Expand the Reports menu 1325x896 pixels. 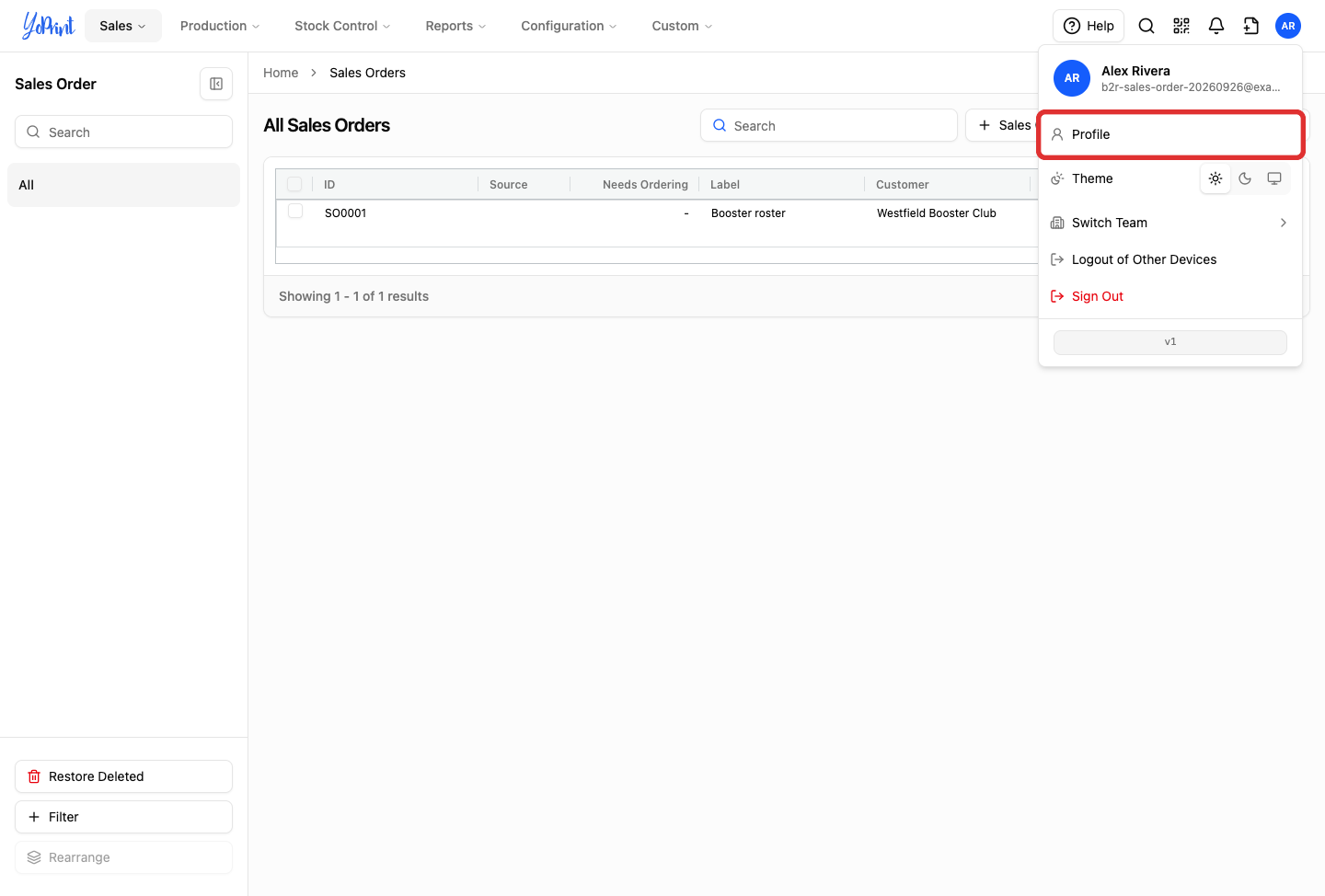[x=455, y=26]
